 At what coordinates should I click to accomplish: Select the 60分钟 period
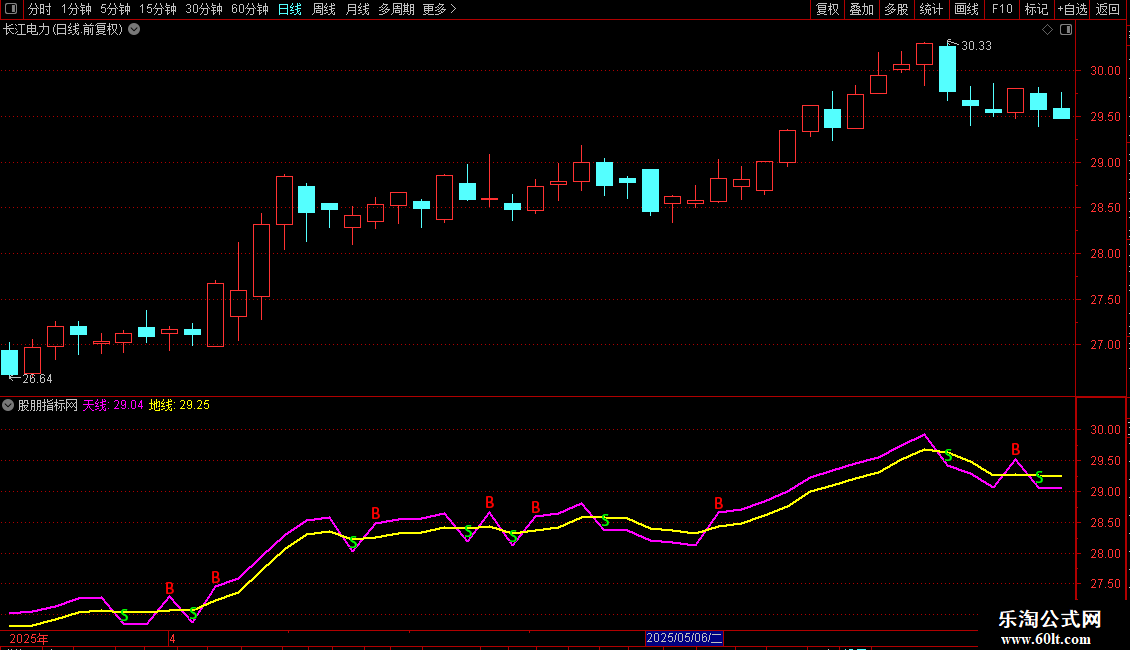coord(249,9)
